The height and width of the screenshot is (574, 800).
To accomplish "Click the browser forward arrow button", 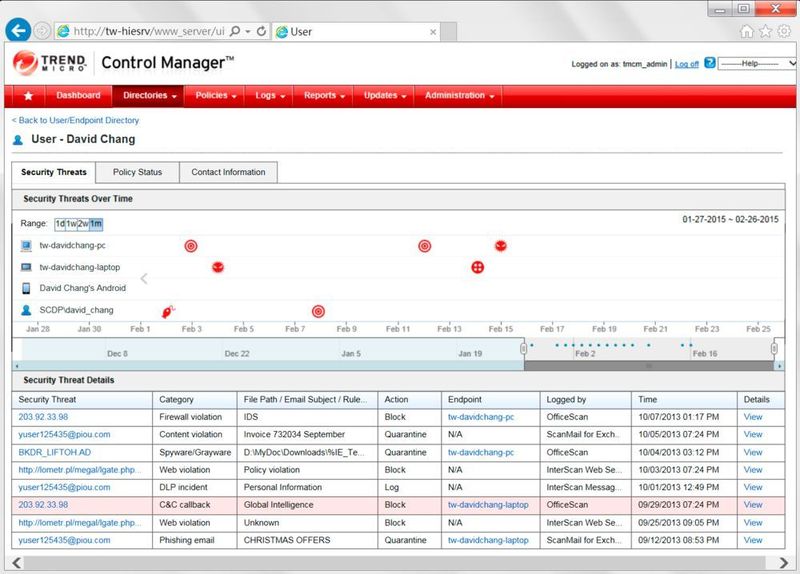I will click(42, 31).
